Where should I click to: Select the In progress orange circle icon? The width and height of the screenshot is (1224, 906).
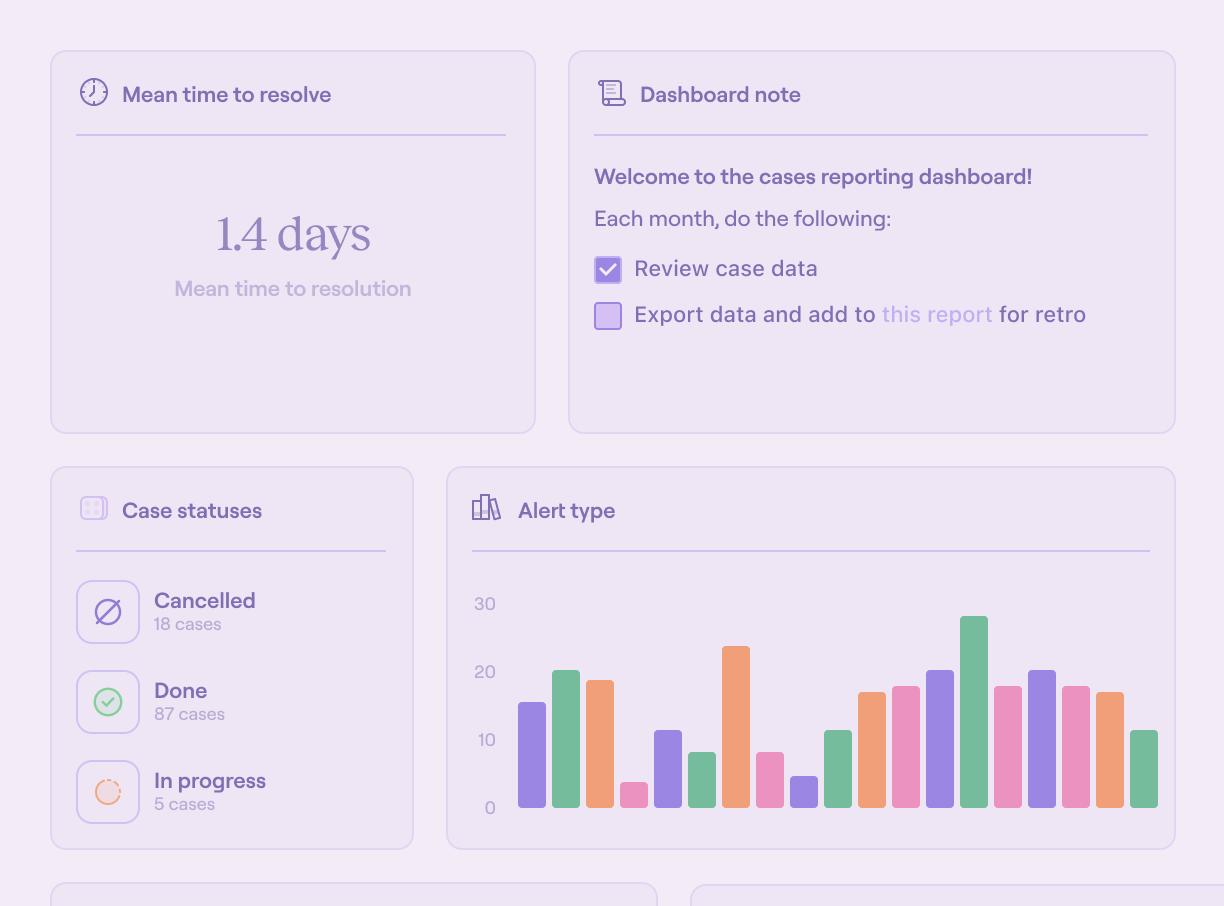pos(108,792)
